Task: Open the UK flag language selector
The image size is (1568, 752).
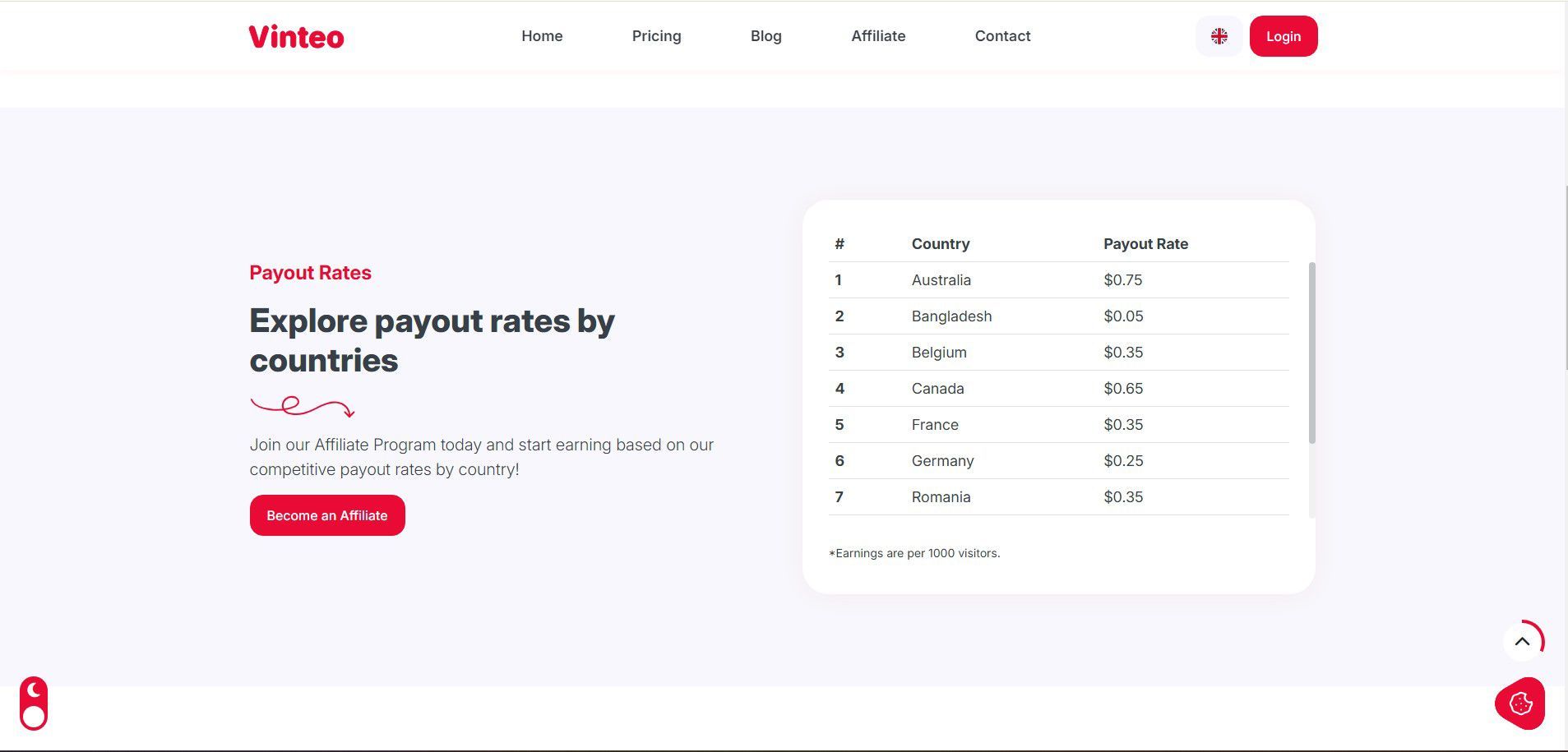Action: [1219, 36]
